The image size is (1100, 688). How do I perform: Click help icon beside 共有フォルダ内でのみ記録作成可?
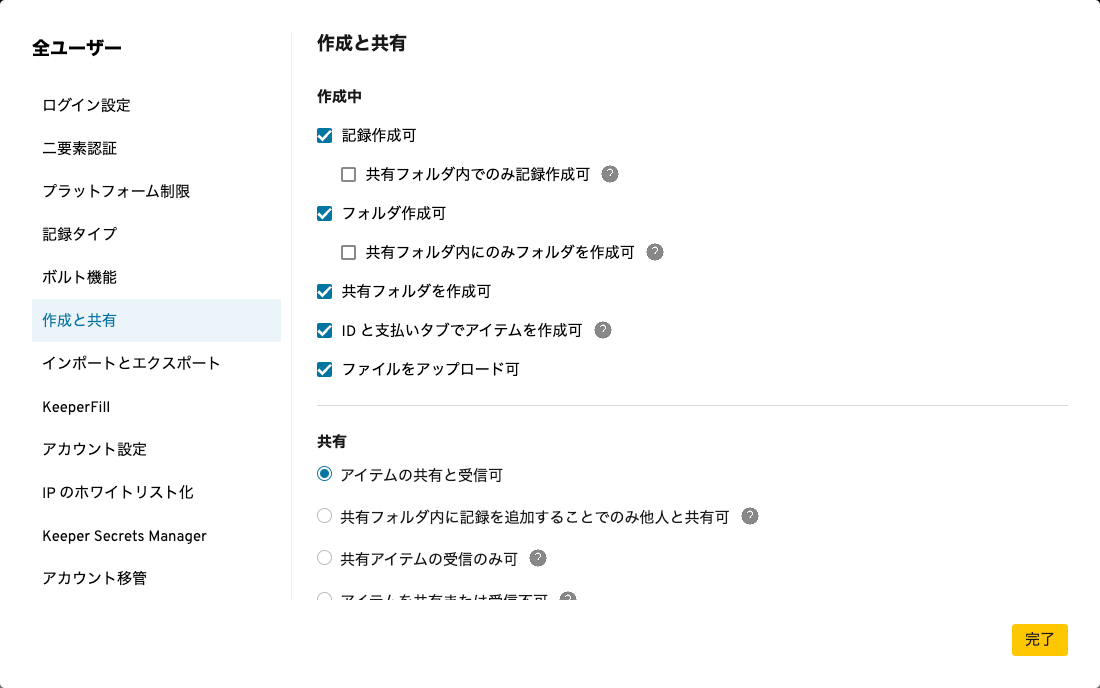[x=610, y=174]
